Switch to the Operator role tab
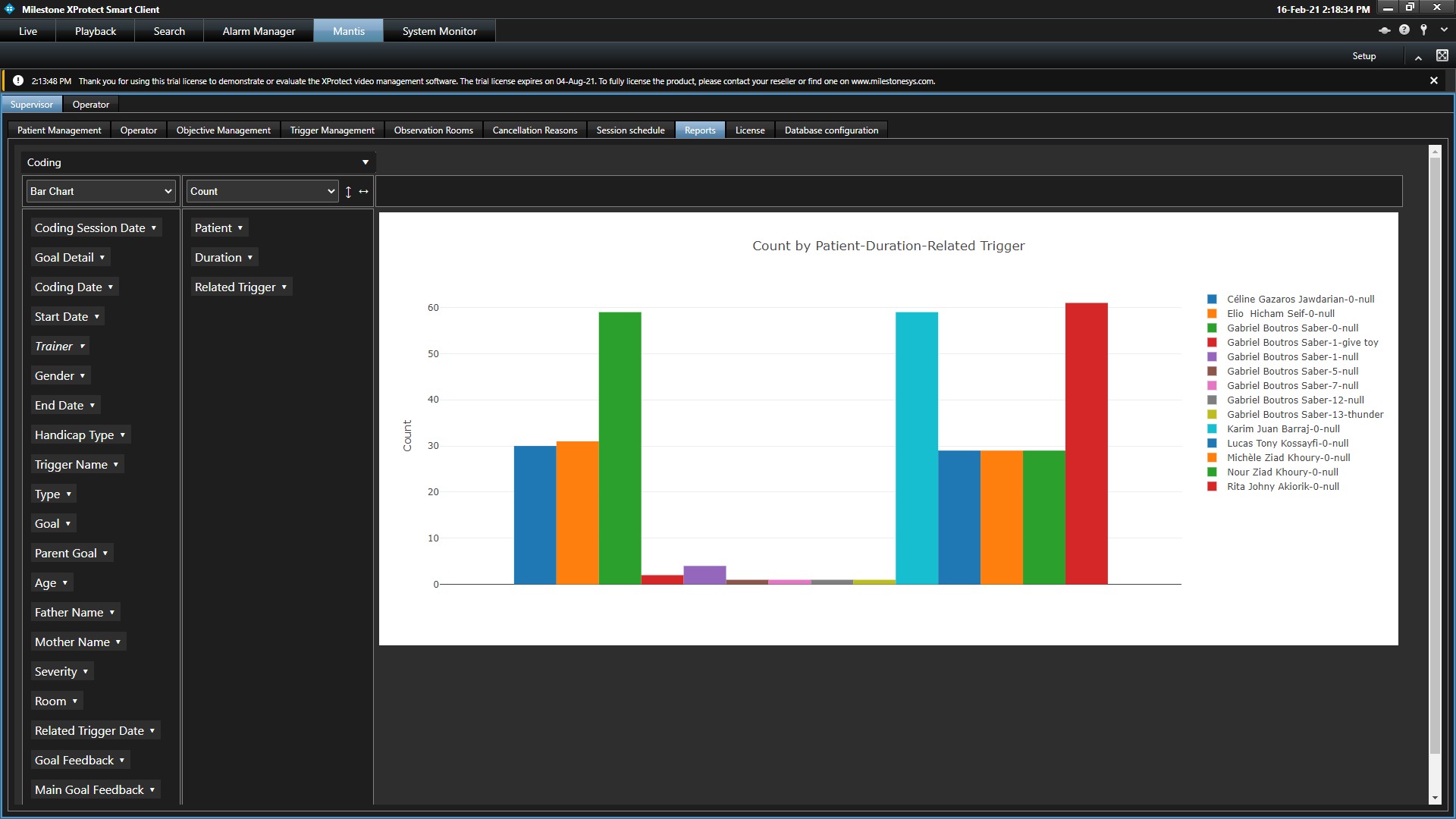This screenshot has height=819, width=1456. pyautogui.click(x=91, y=105)
